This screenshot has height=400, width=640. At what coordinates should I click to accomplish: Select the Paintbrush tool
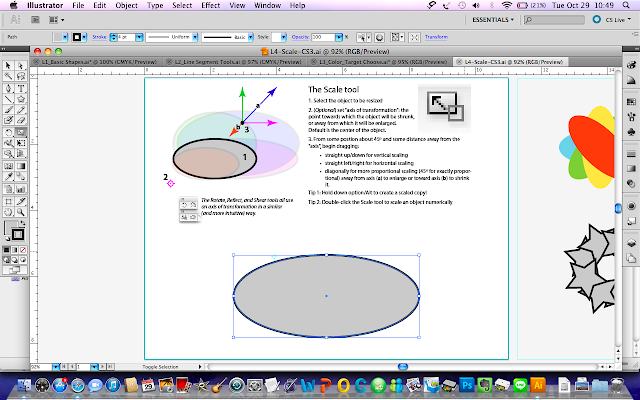tap(8, 110)
